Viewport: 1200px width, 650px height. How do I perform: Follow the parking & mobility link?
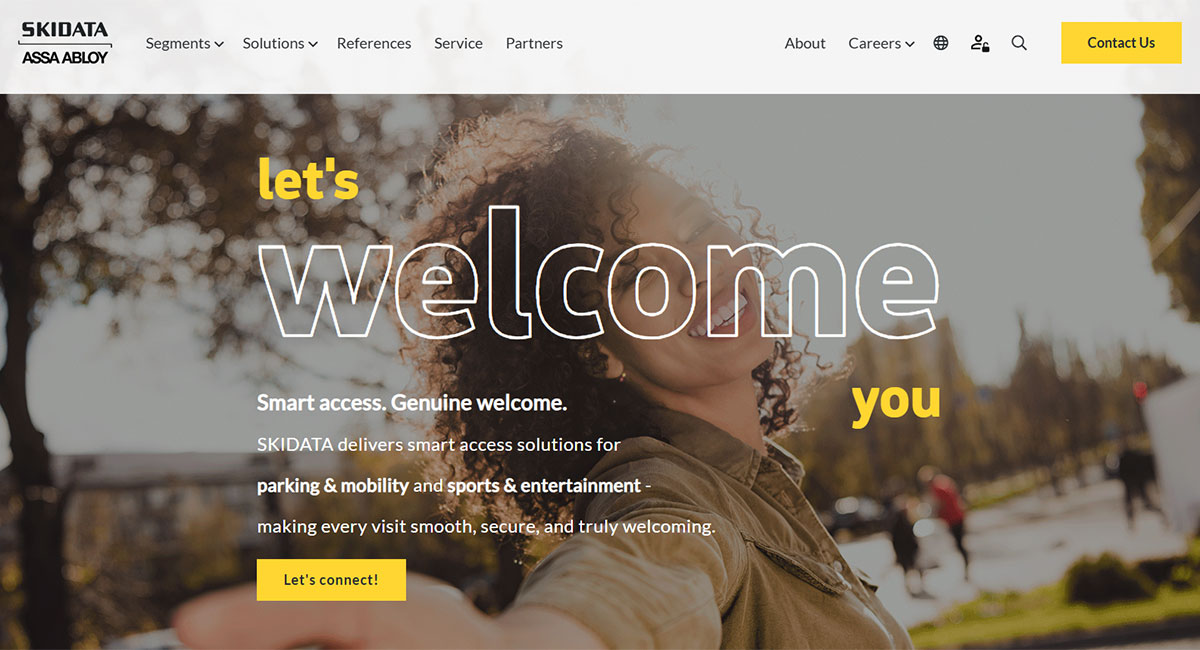[333, 486]
